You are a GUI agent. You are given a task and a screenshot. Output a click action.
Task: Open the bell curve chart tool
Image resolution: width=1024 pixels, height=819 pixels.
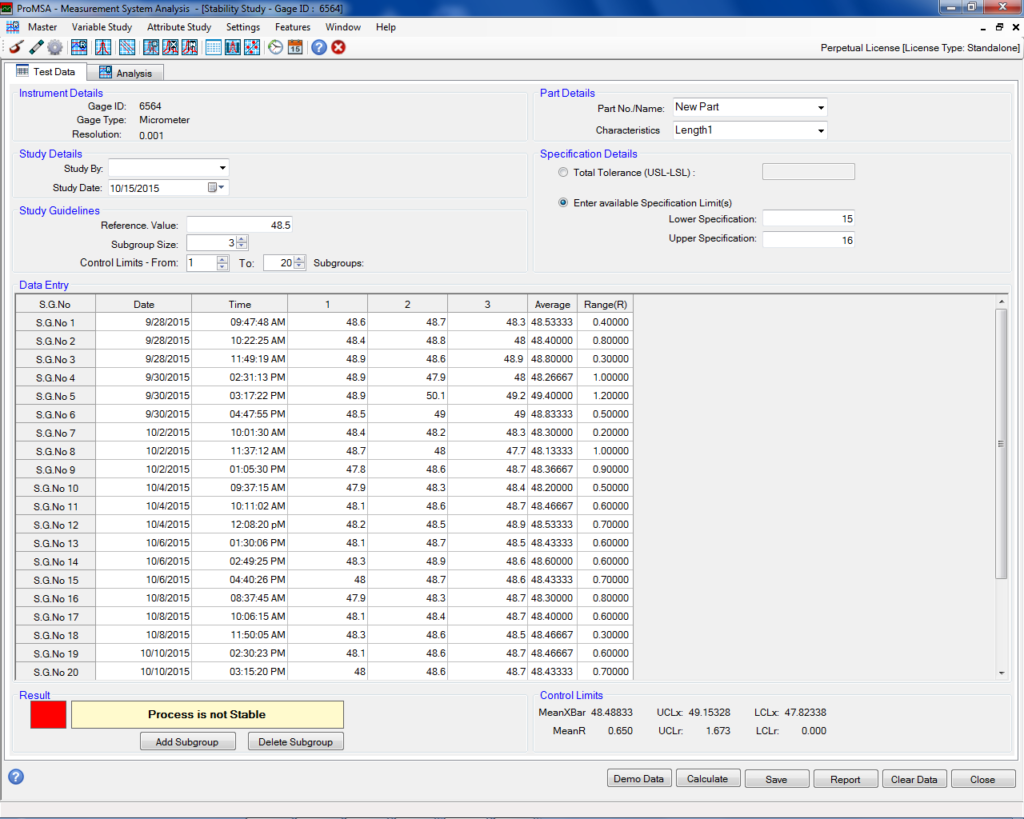103,47
